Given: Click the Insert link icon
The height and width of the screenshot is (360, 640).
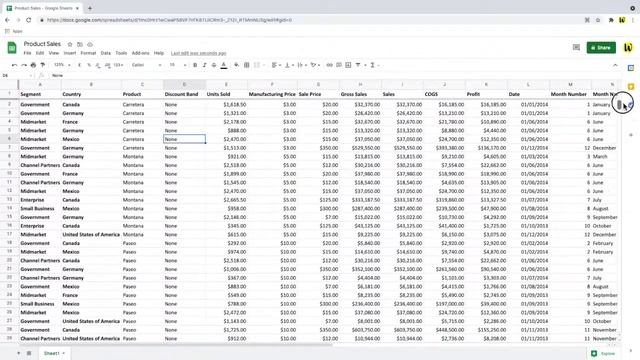Looking at the screenshot, I should click(x=329, y=65).
